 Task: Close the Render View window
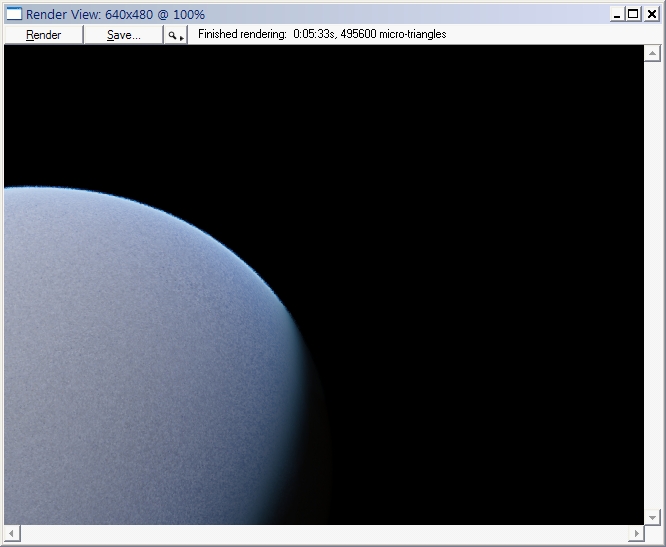651,14
